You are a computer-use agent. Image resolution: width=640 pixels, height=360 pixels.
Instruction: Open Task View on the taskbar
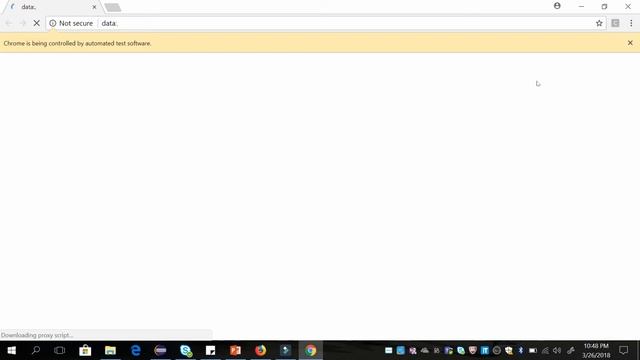click(x=60, y=350)
